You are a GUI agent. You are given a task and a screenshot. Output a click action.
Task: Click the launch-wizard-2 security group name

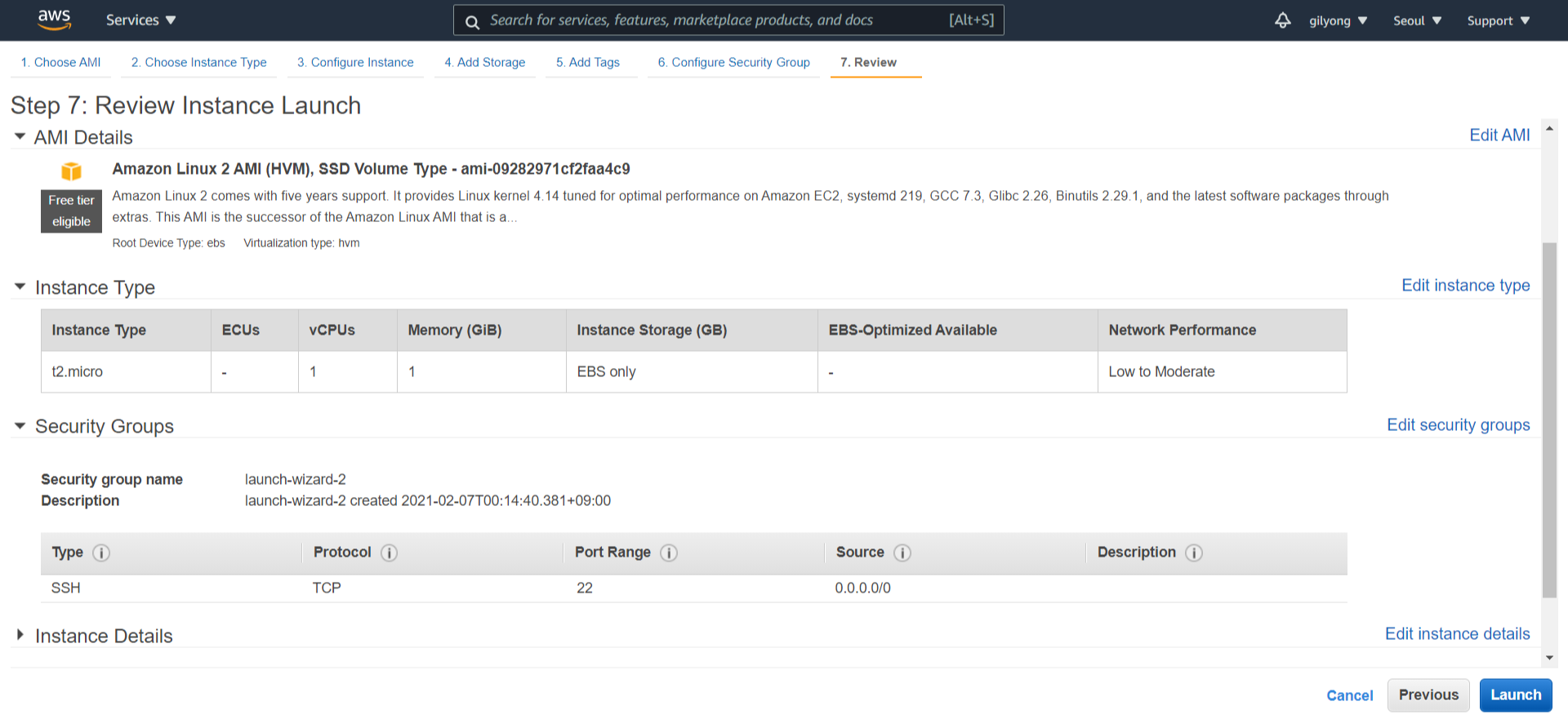click(x=296, y=479)
